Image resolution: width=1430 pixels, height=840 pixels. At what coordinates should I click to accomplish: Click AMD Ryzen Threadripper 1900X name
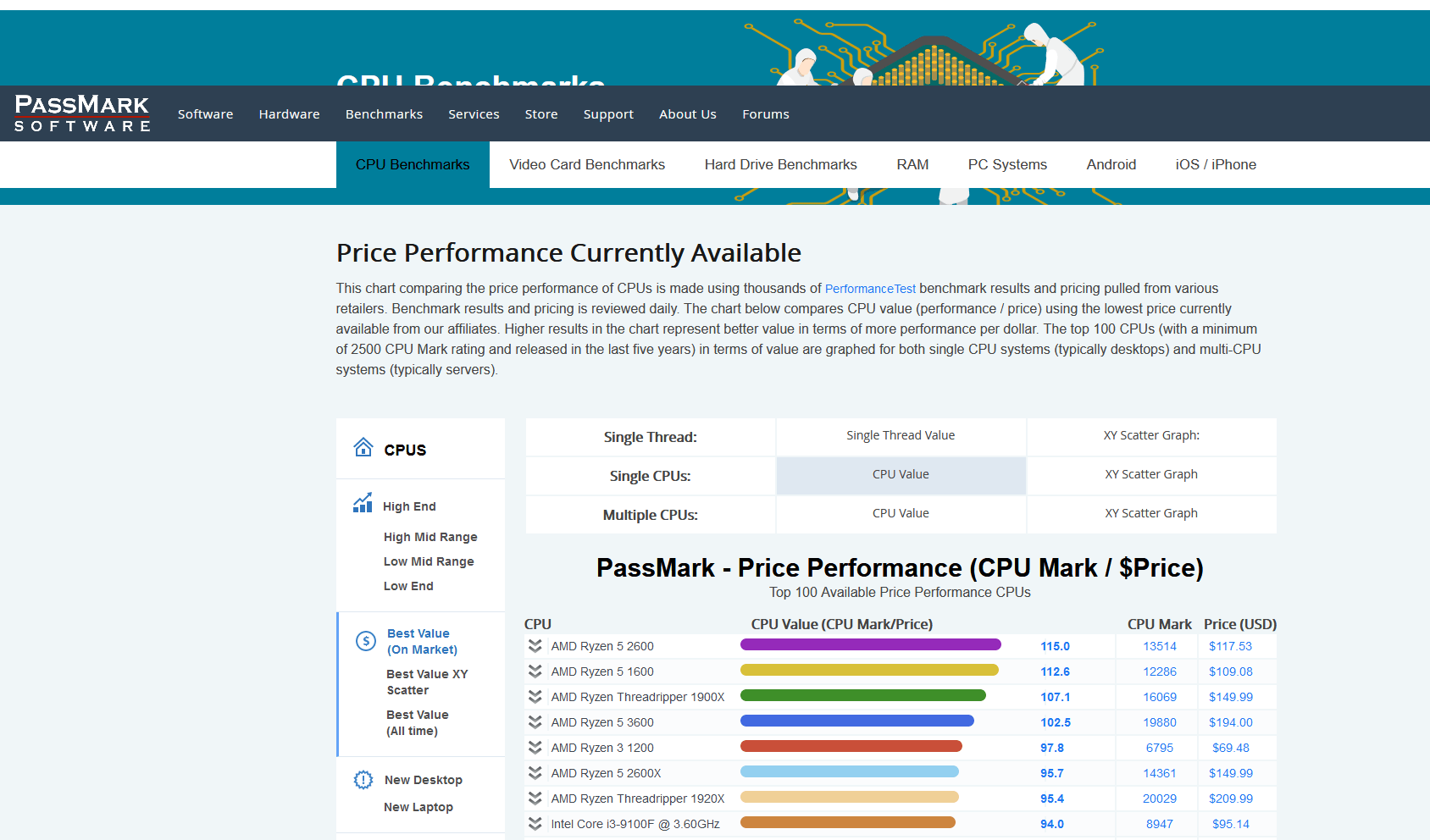(x=638, y=697)
